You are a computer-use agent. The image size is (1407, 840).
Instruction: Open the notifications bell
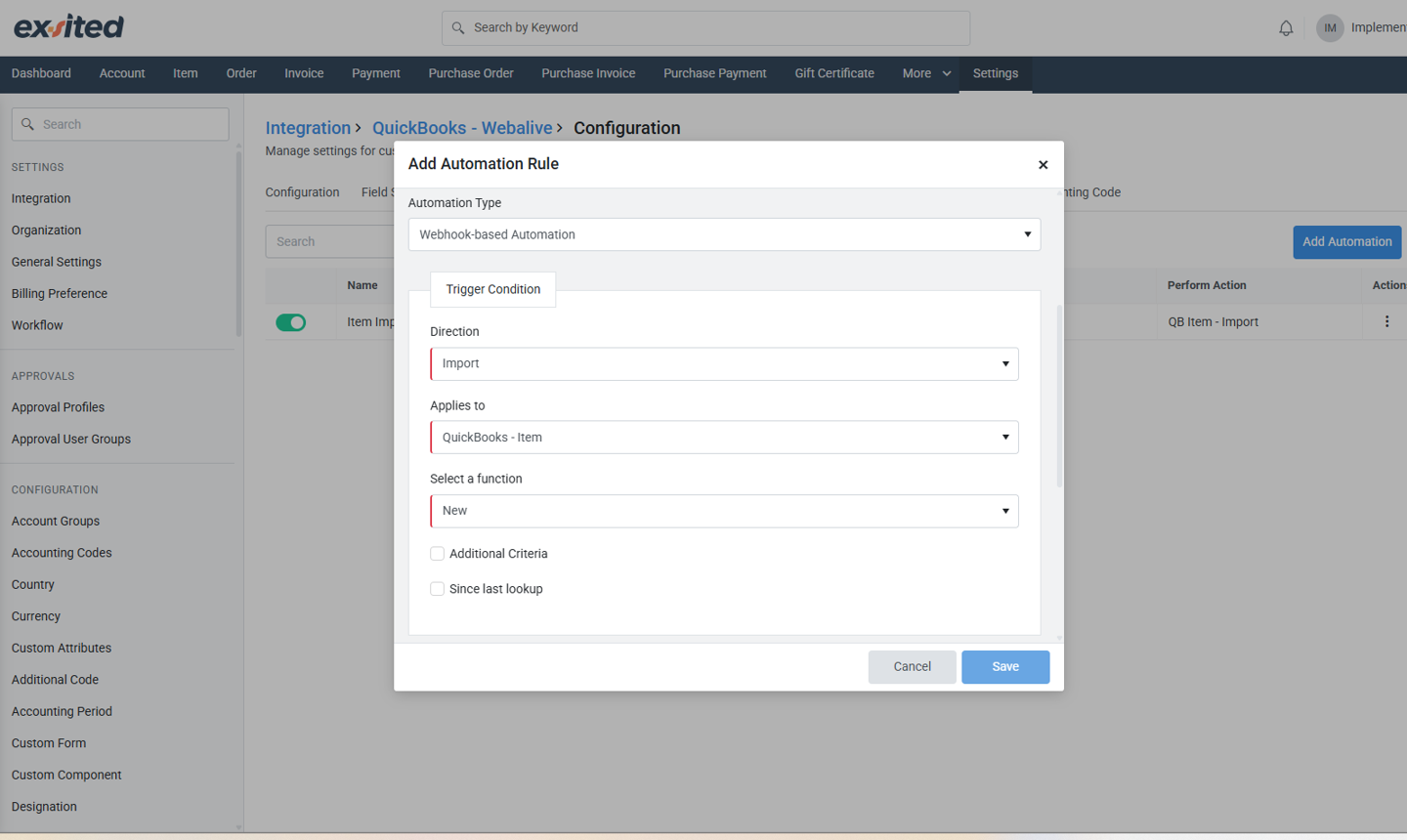click(x=1286, y=28)
